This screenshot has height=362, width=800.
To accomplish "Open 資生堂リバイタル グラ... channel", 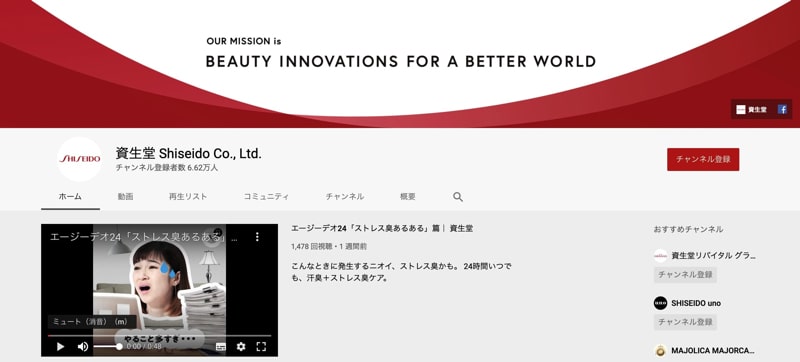I will click(x=713, y=255).
